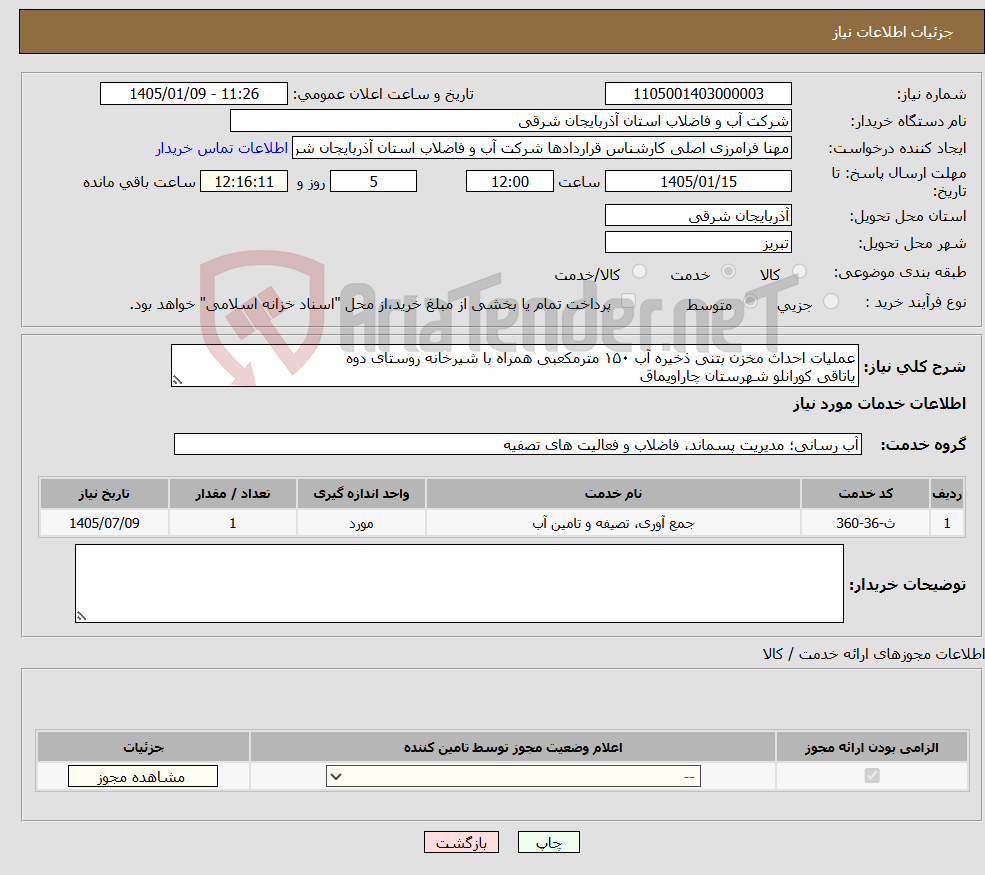Click the row number cell 1
Screen dimensions: 985x875
[x=947, y=523]
